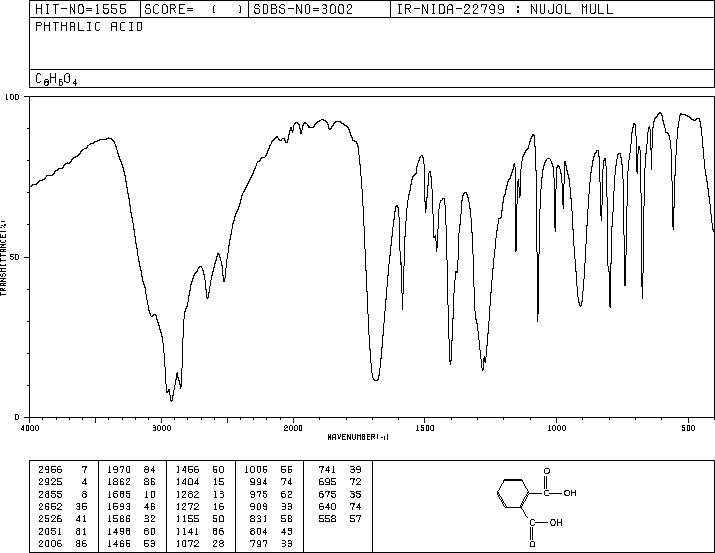This screenshot has height=553, width=715.
Task: Click the 2662 peak entry in the table
Action: click(63, 506)
